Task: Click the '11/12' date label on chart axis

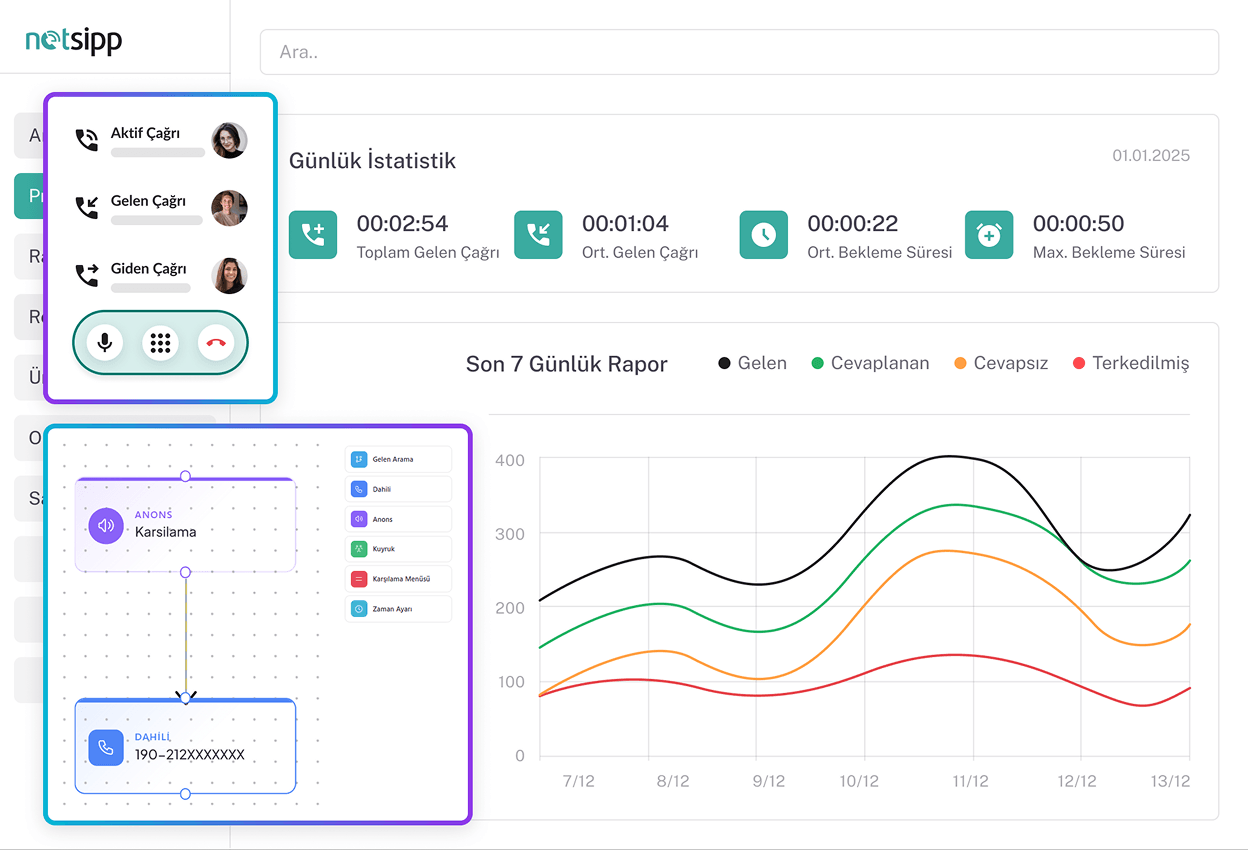Action: click(x=969, y=781)
